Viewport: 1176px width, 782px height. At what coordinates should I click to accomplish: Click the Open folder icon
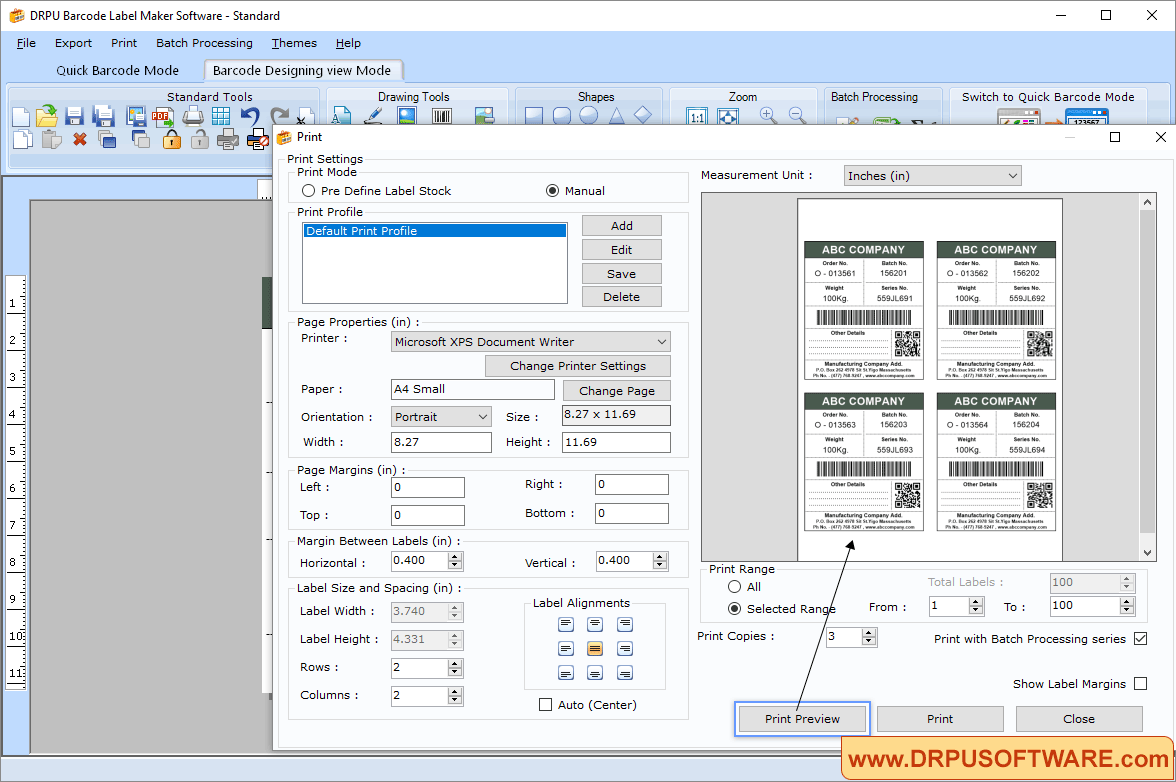[x=47, y=115]
